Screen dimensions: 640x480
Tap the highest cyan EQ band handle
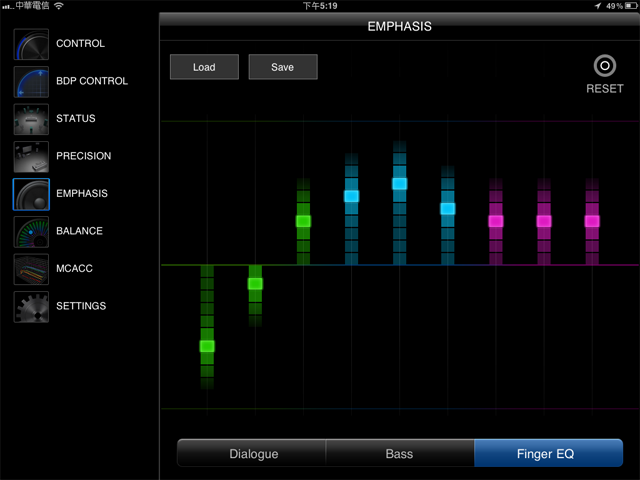point(400,184)
